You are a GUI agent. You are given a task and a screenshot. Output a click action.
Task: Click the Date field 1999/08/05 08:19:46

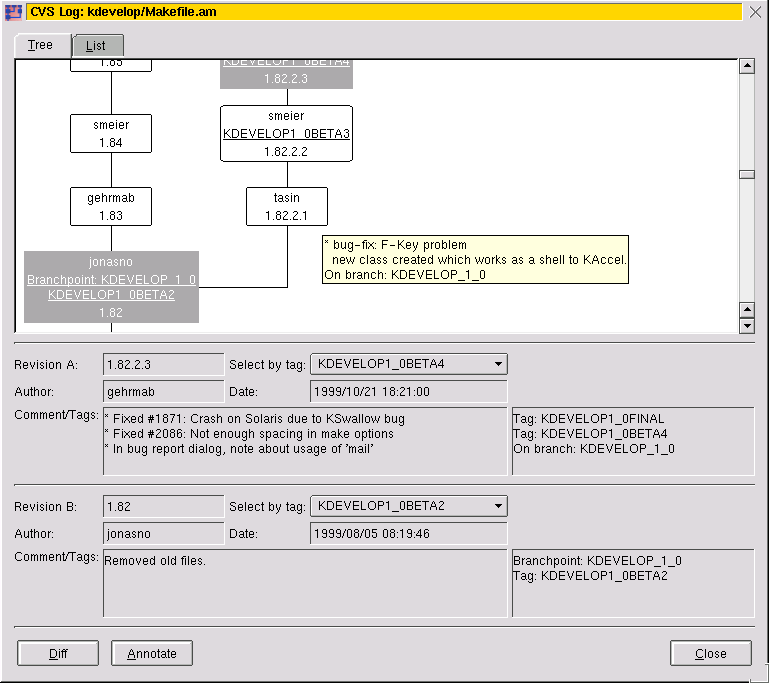click(409, 533)
